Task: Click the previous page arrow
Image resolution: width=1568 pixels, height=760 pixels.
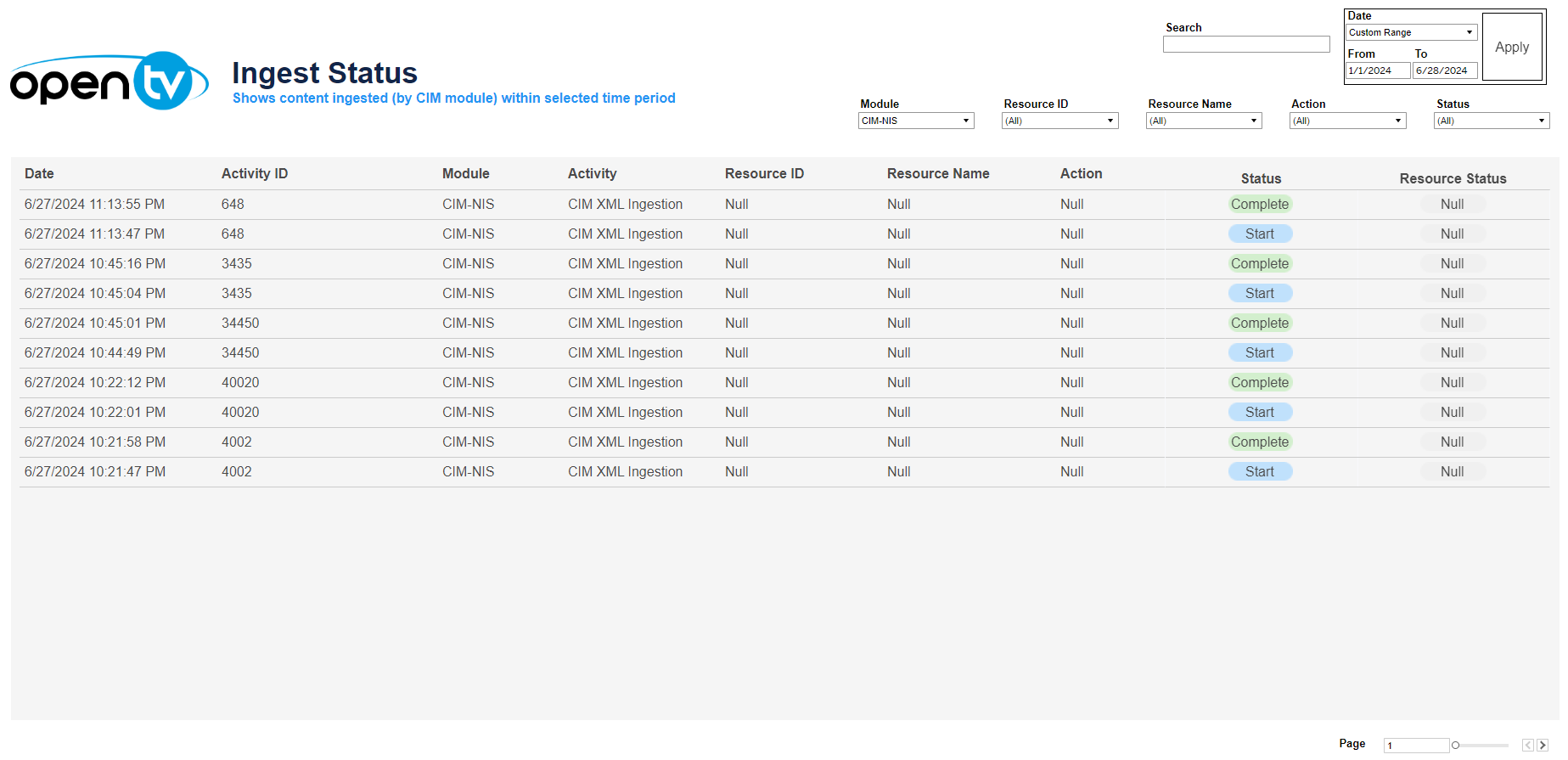Action: pyautogui.click(x=1527, y=746)
